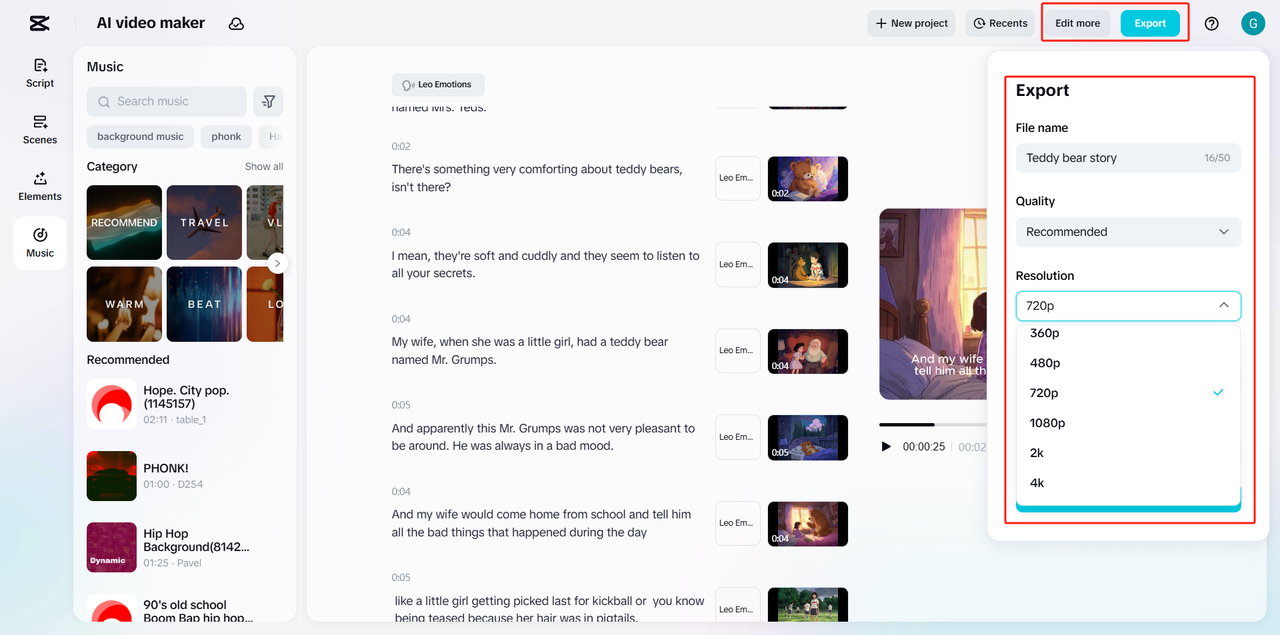The width and height of the screenshot is (1280, 635).
Task: Click the cloud icon beside AI video maker
Action: click(x=236, y=22)
